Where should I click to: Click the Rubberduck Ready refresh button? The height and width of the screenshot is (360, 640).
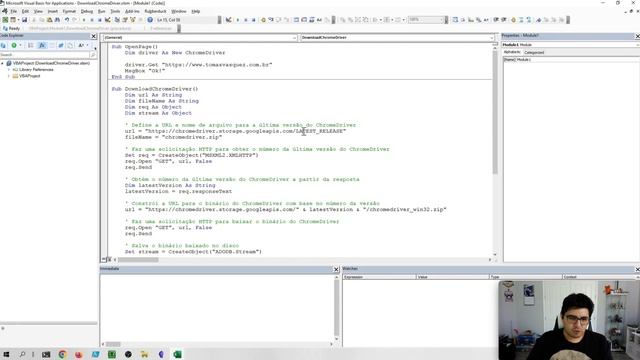point(11,29)
